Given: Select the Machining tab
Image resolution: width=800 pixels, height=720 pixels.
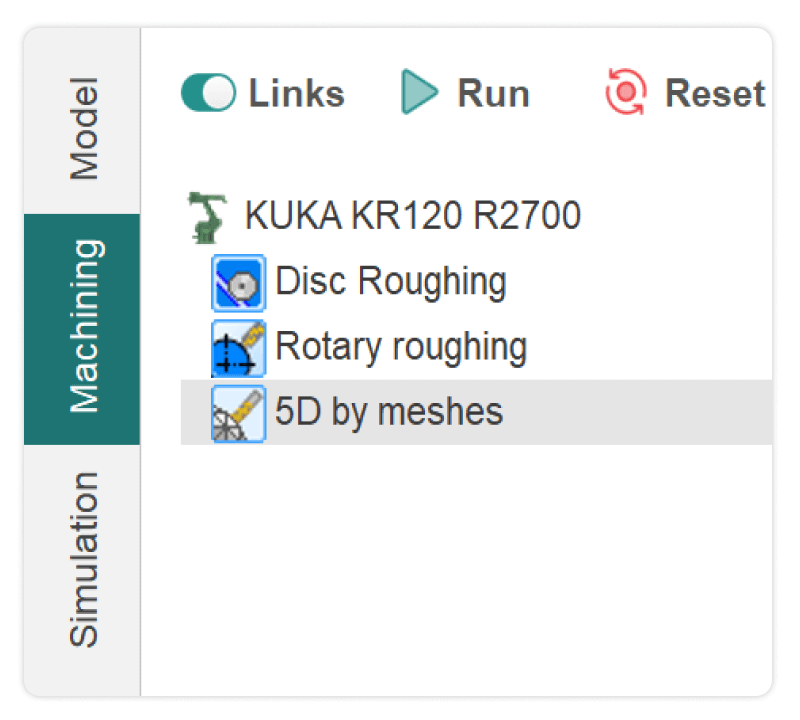Looking at the screenshot, I should click(84, 327).
